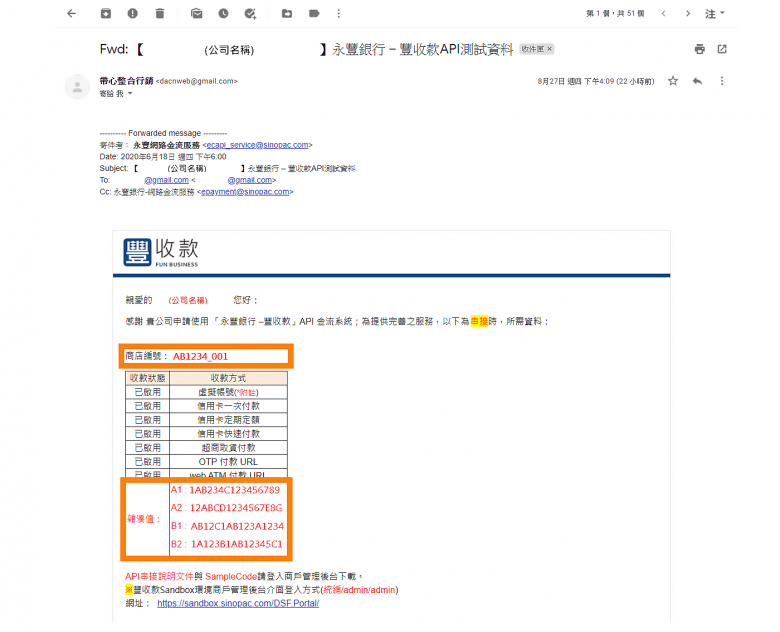The height and width of the screenshot is (632, 780).
Task: Add this email to tasks
Action: [x=250, y=13]
